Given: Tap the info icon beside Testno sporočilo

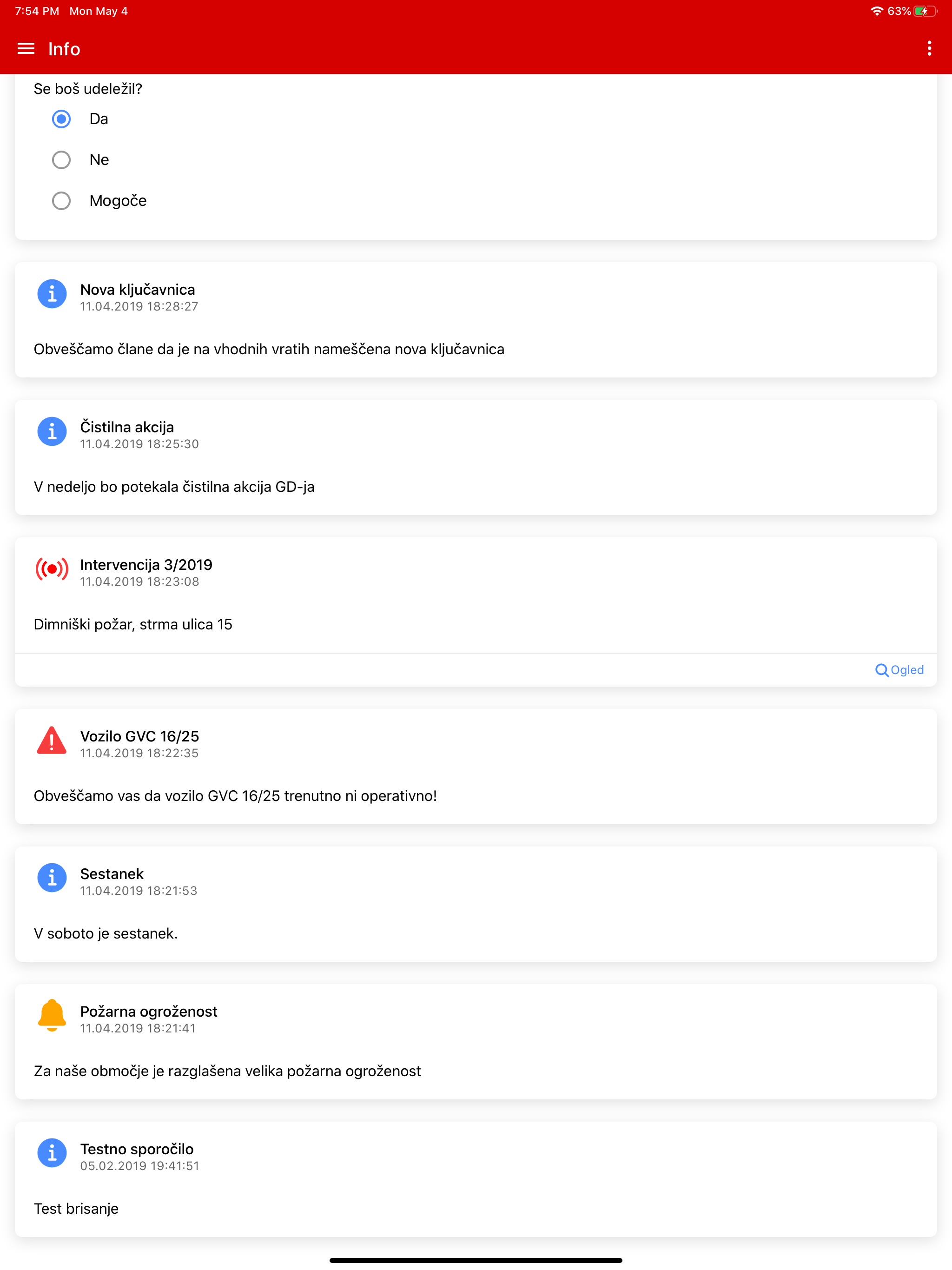Looking at the screenshot, I should 52,1153.
